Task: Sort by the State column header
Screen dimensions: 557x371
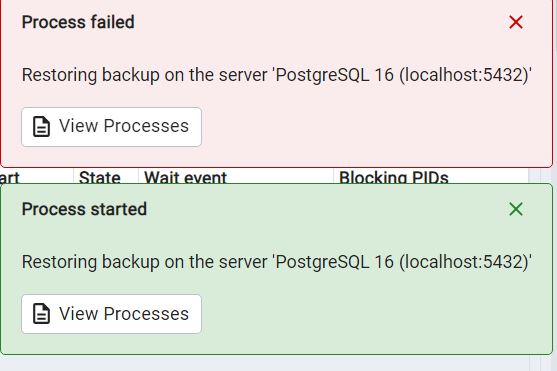Action: pos(99,177)
